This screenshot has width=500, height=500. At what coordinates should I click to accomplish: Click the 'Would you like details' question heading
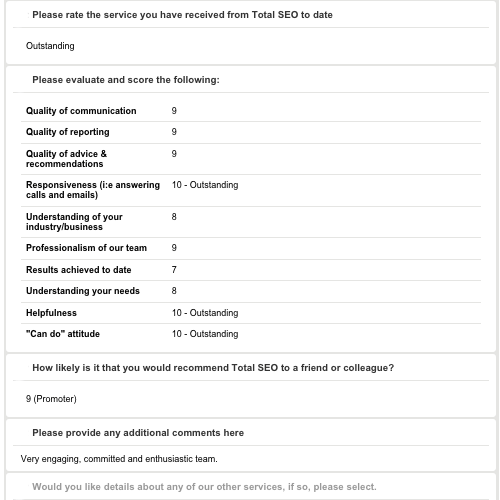click(204, 487)
